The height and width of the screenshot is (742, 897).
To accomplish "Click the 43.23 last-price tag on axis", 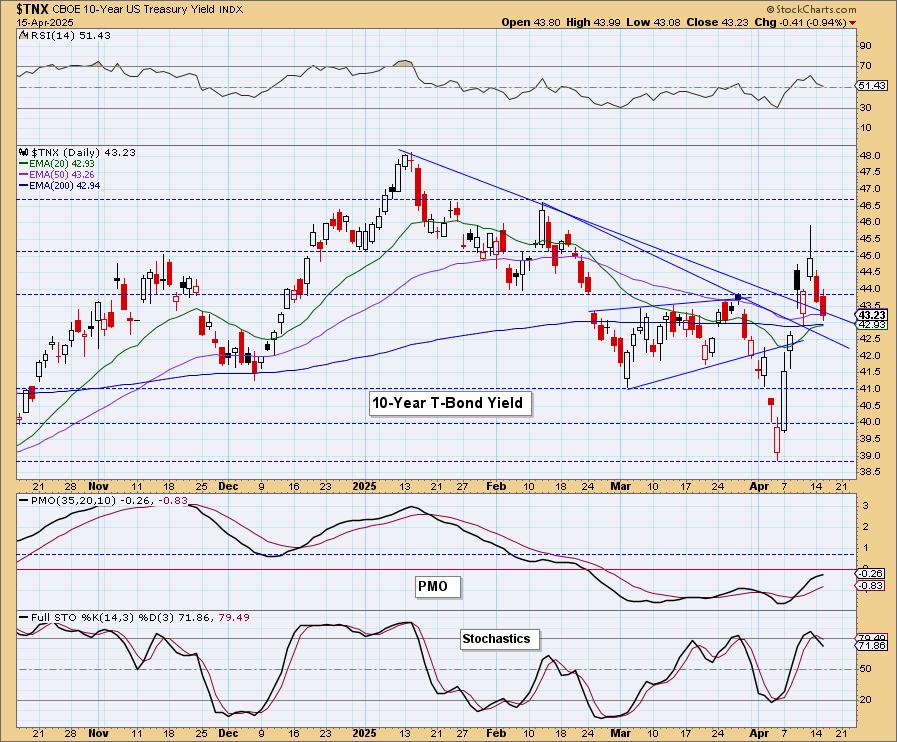I will tap(872, 315).
